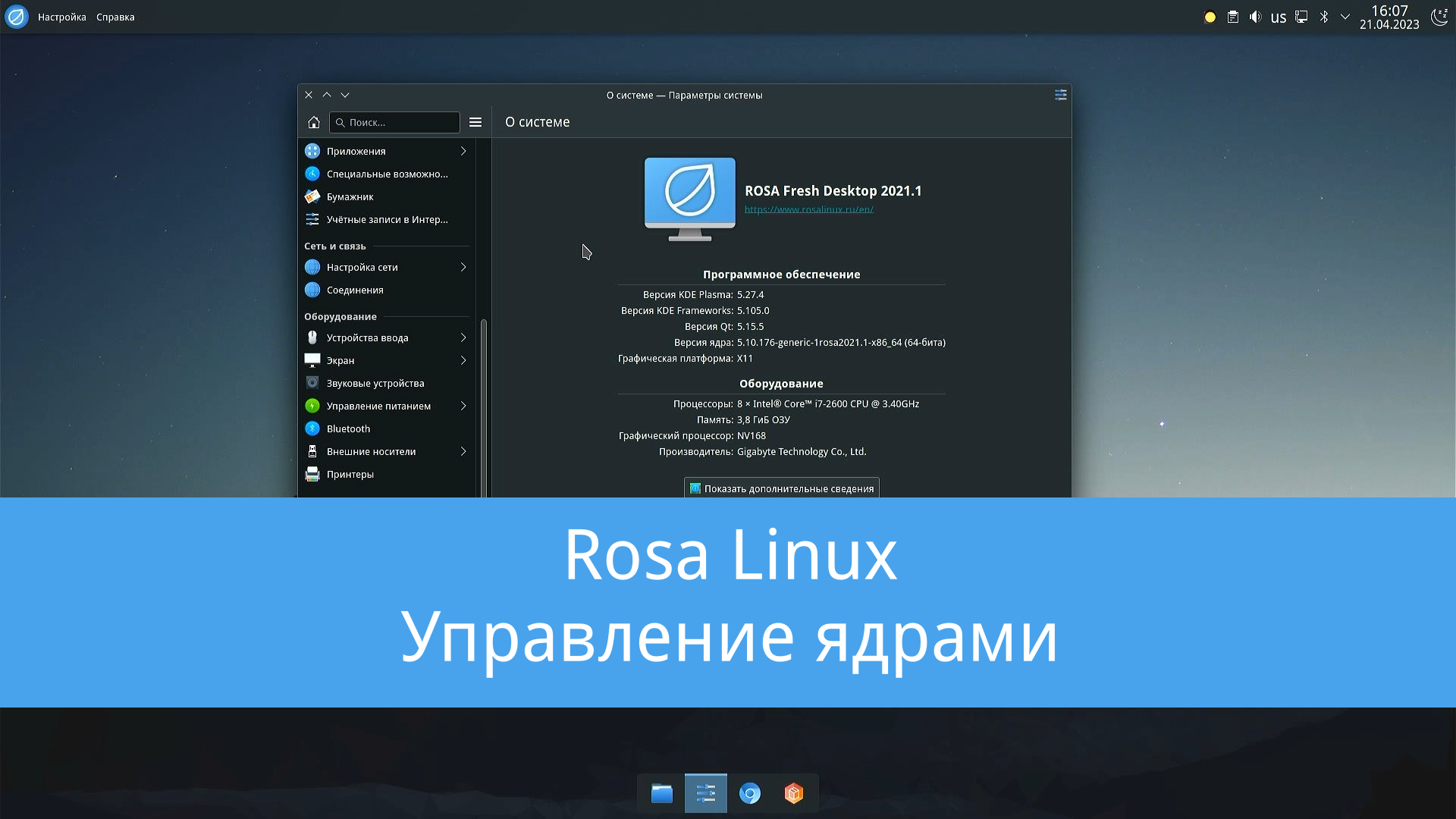Switch keyboard layout by clicking 'us'
This screenshot has width=1456, height=819.
coord(1279,16)
